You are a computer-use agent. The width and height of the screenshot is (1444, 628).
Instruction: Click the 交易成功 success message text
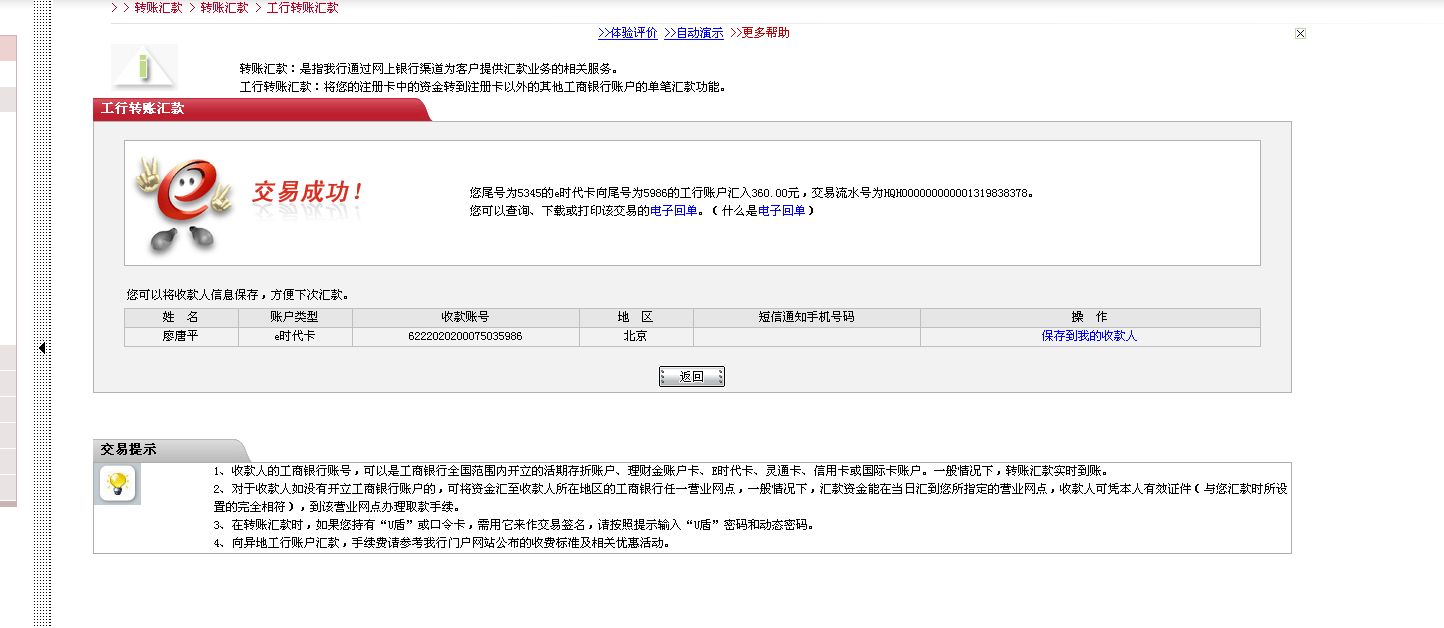point(307,192)
